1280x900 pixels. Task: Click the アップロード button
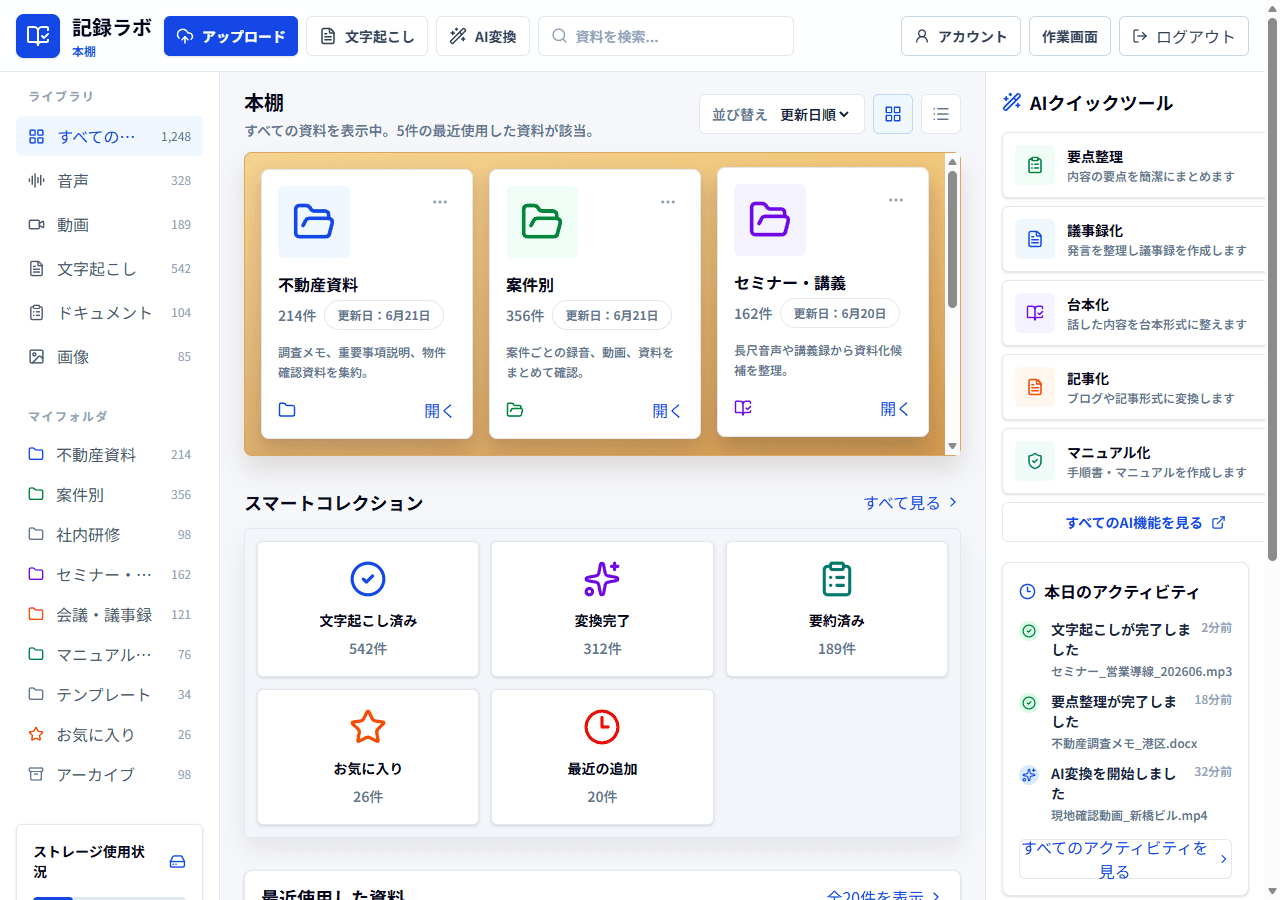(231, 36)
